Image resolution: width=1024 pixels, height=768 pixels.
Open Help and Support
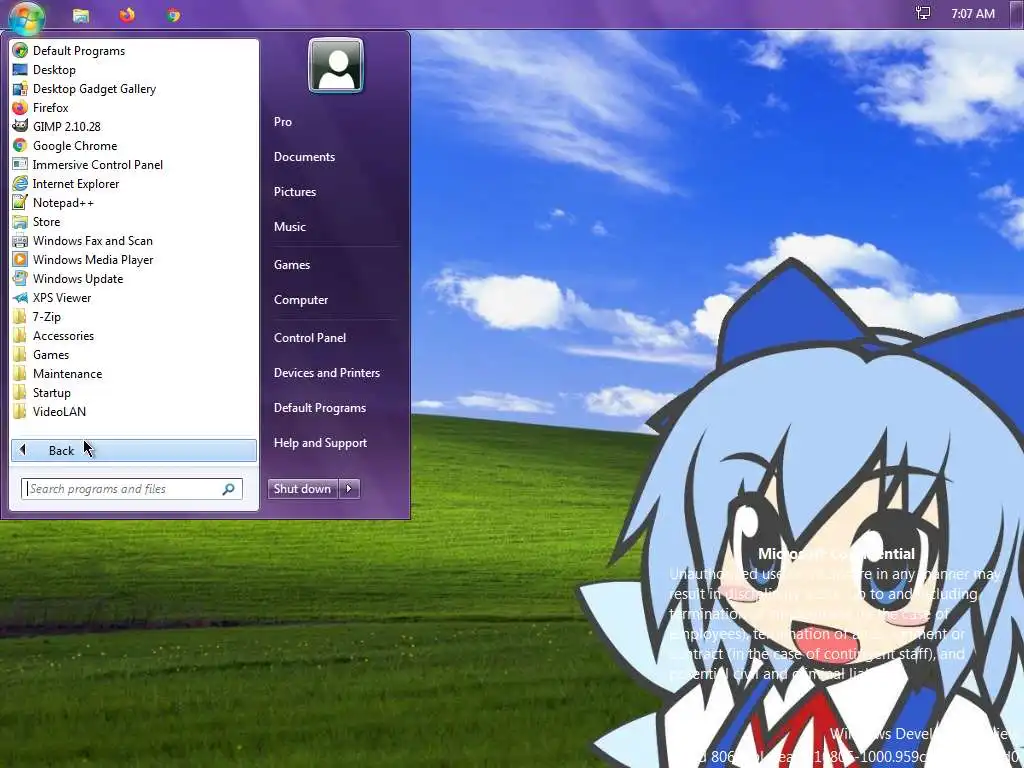pyautogui.click(x=321, y=443)
